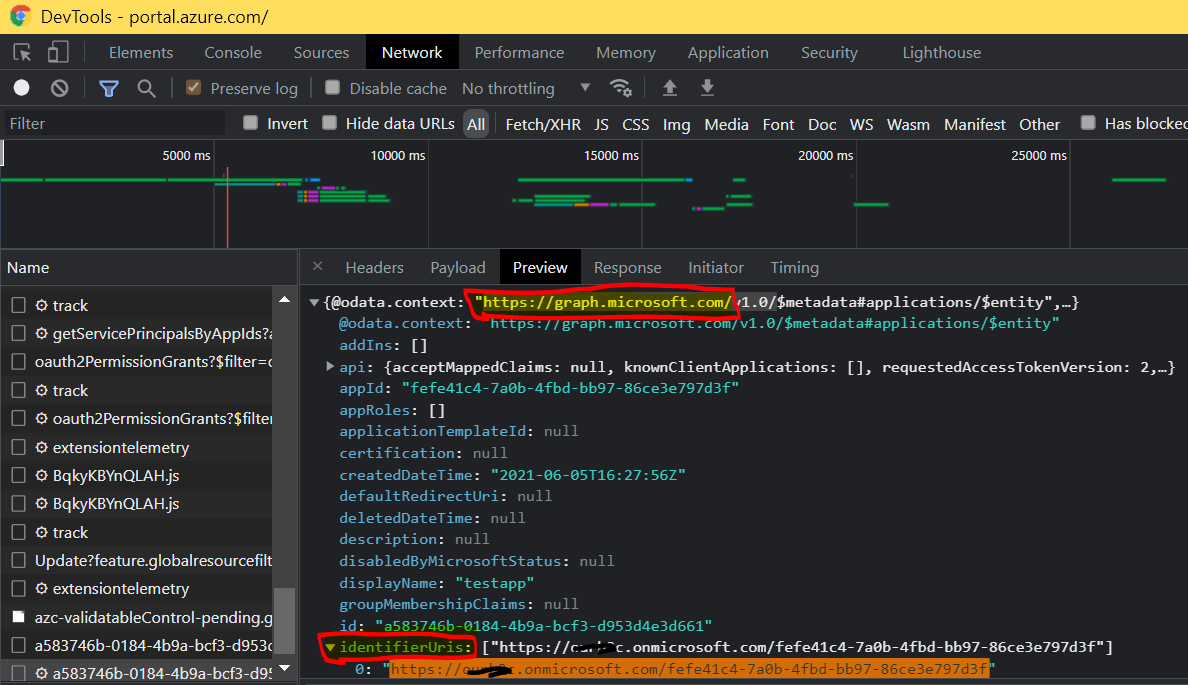Filter requests by Other type
The image size is (1188, 685).
[1040, 124]
